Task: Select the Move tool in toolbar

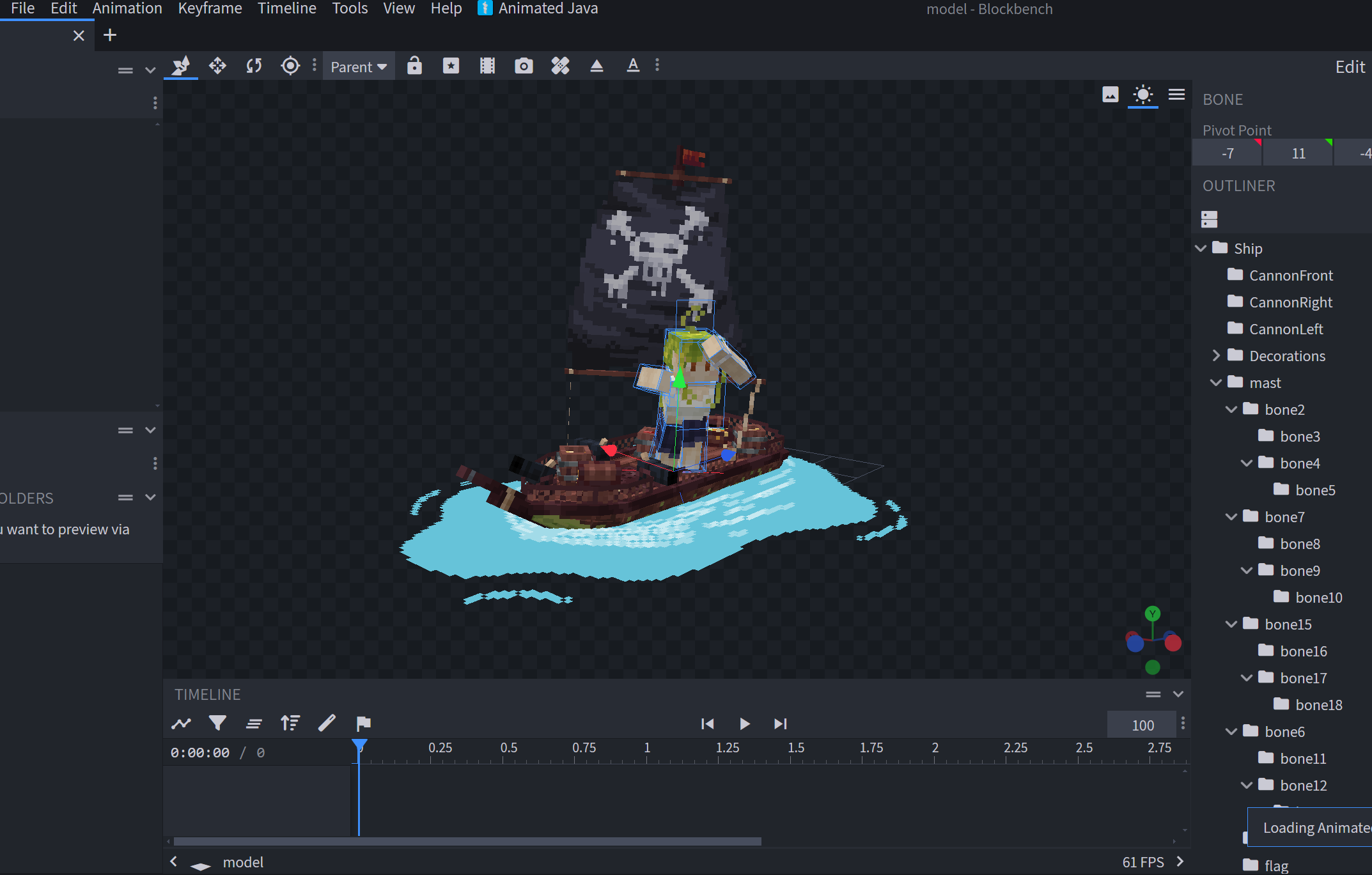Action: (x=217, y=66)
